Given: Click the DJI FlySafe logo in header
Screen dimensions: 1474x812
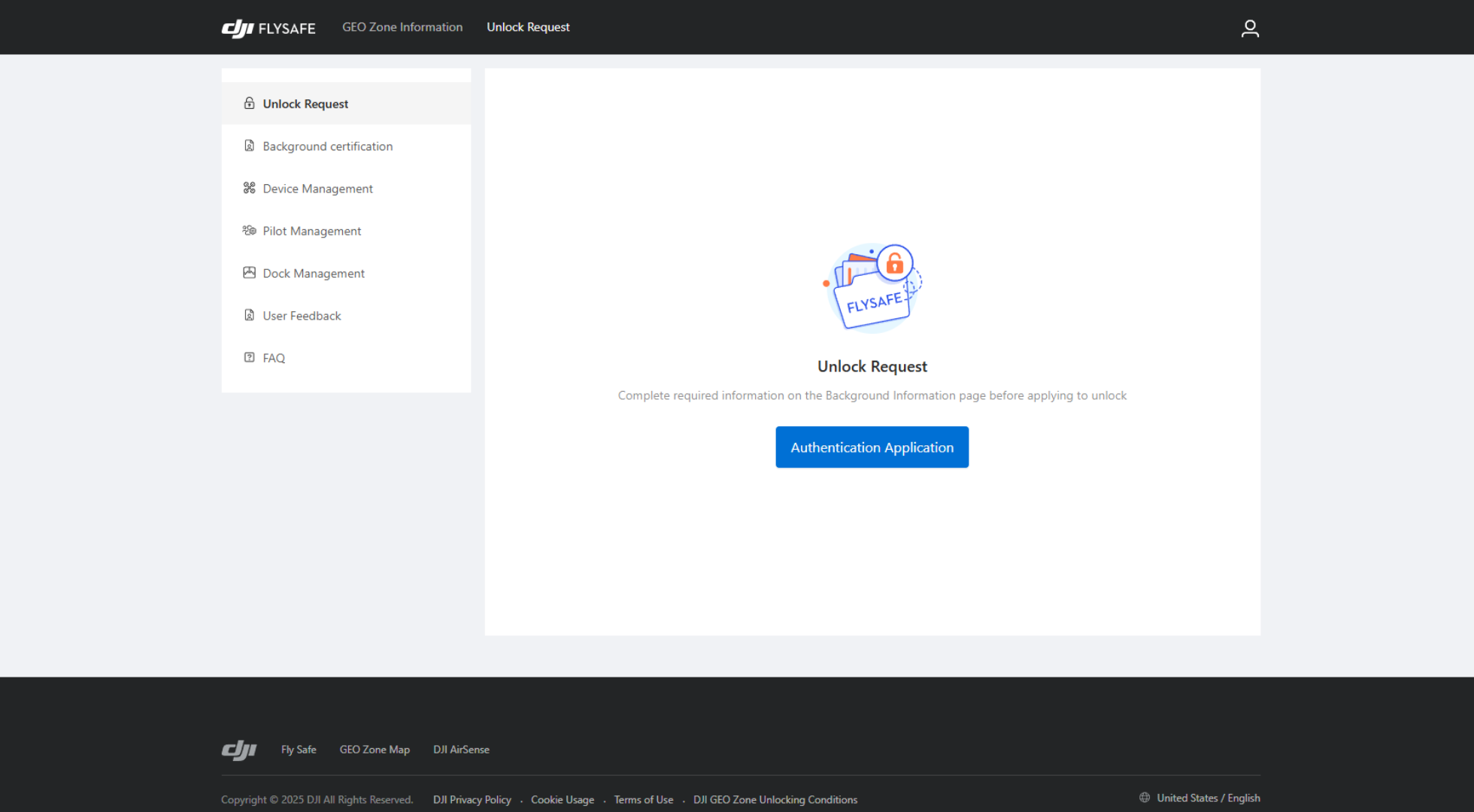Looking at the screenshot, I should [268, 28].
